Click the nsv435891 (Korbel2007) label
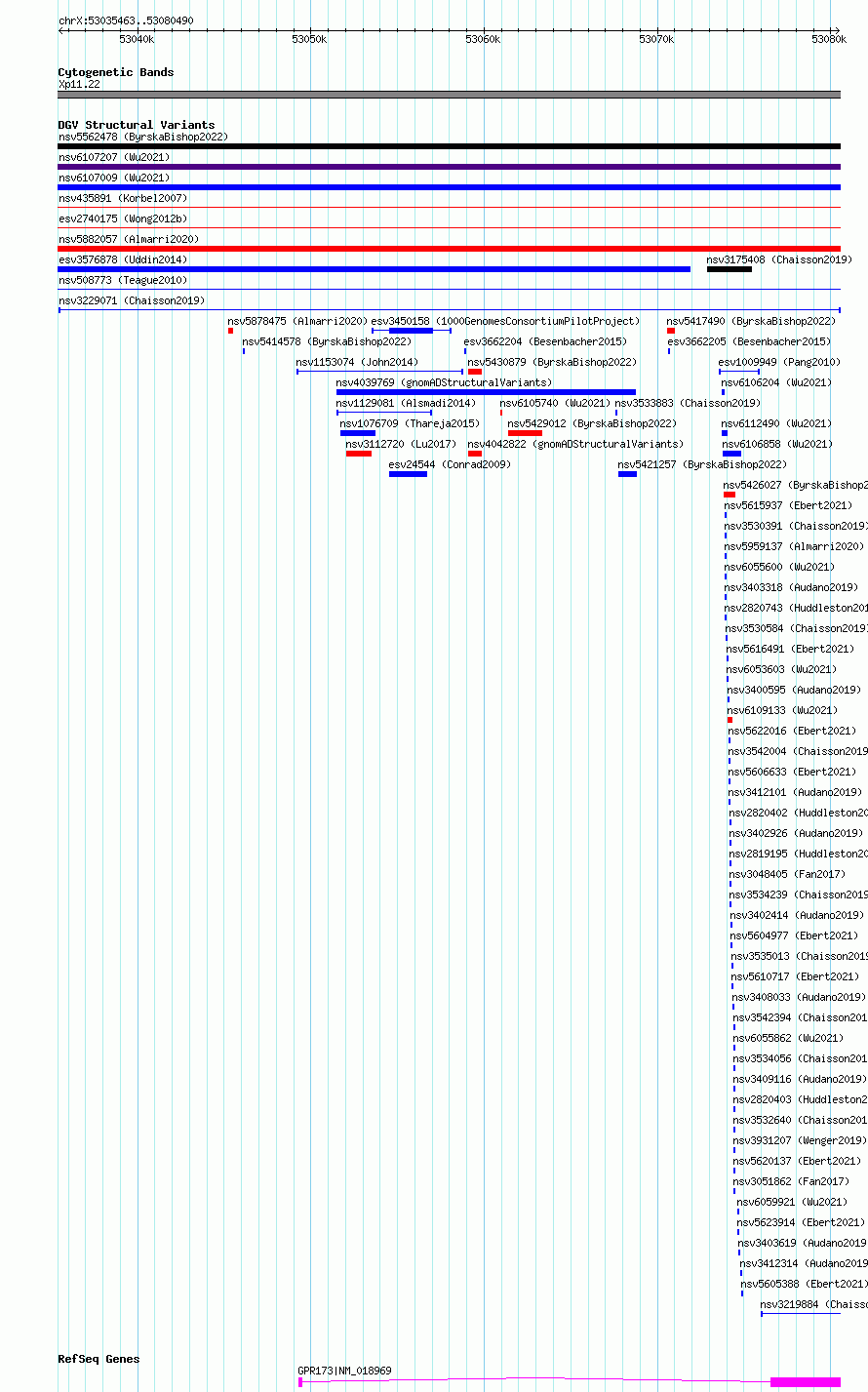This screenshot has width=868, height=1392. 123,198
